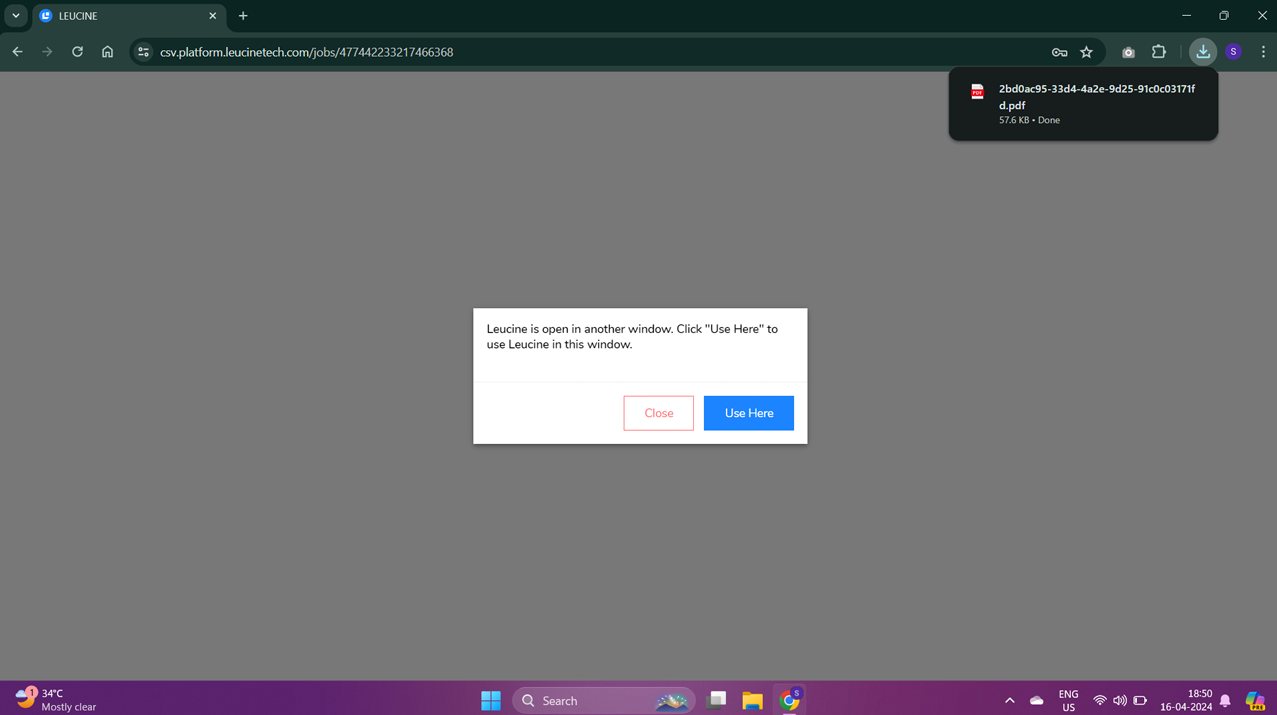Image resolution: width=1277 pixels, height=715 pixels.
Task: Show hidden system tray icons
Action: [x=1009, y=701]
